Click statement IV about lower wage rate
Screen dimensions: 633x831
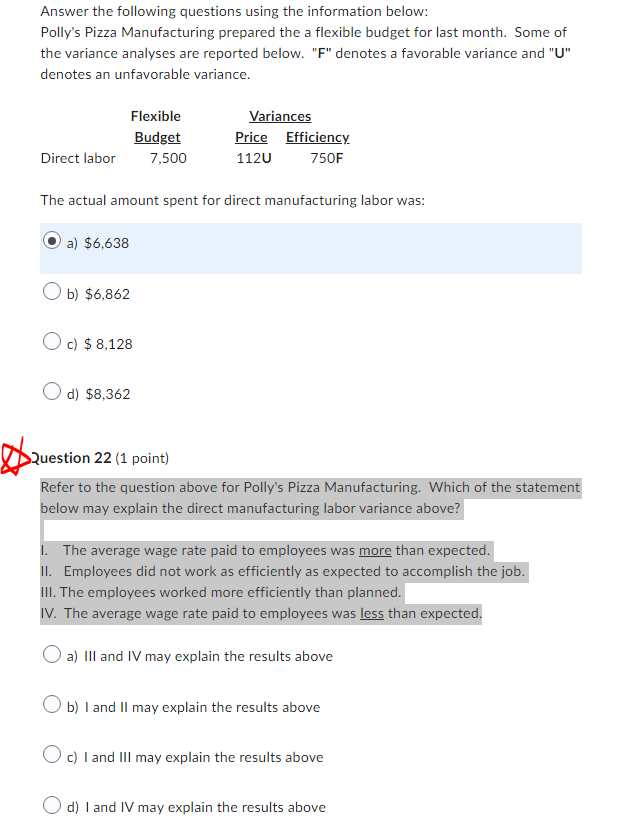coord(259,613)
